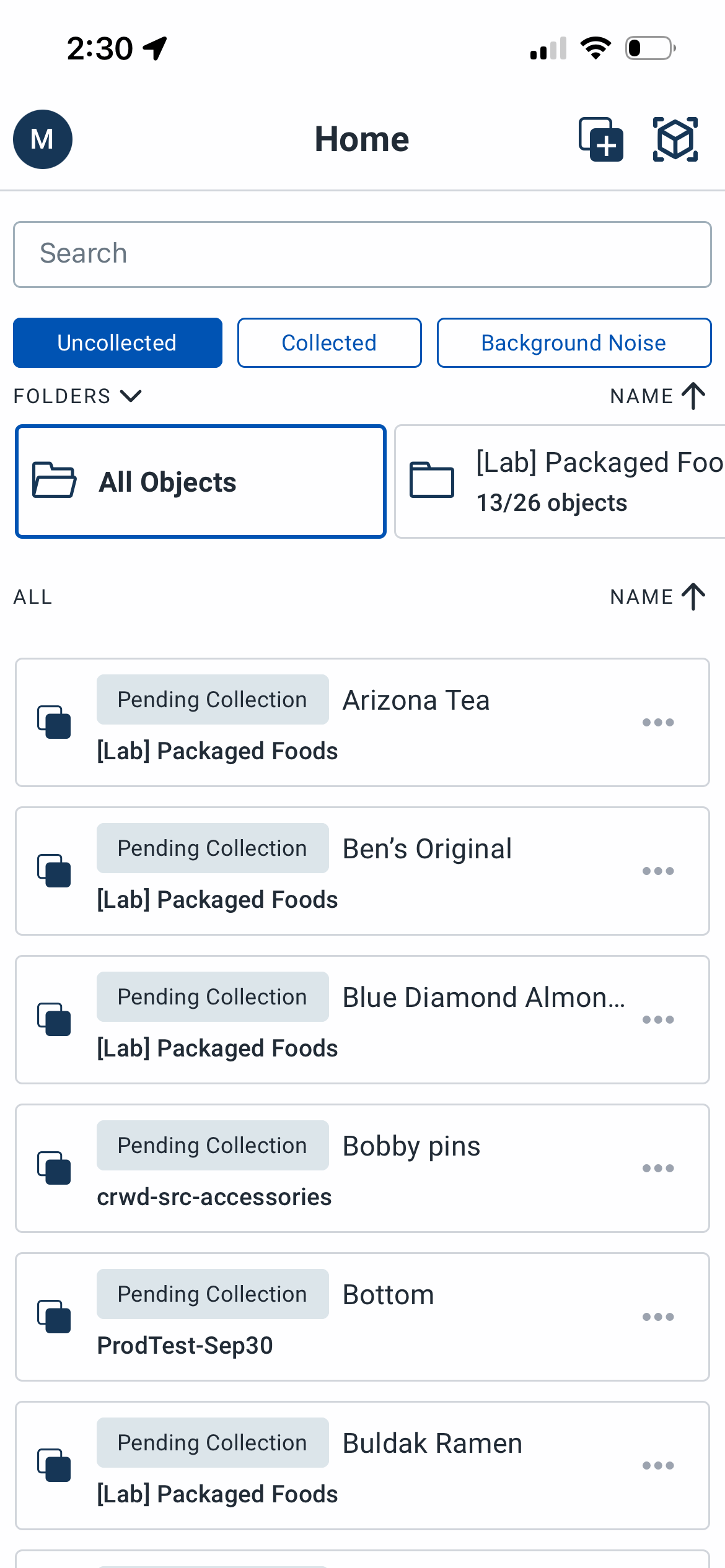Viewport: 725px width, 1568px height.
Task: Open the 3D object scan icon
Action: [675, 139]
